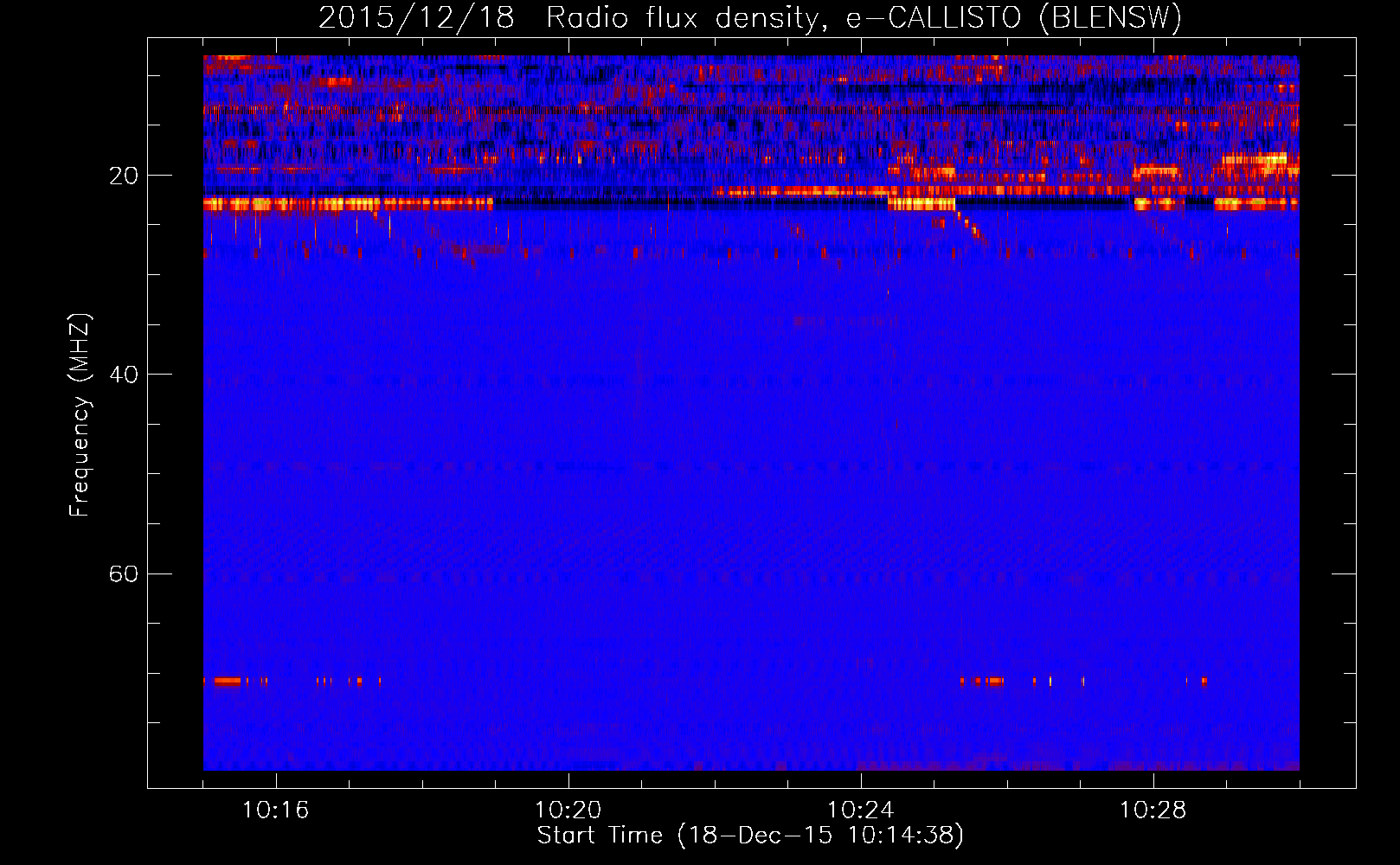The image size is (1400, 865).
Task: Click the 10:20 time tick label
Action: point(568,810)
